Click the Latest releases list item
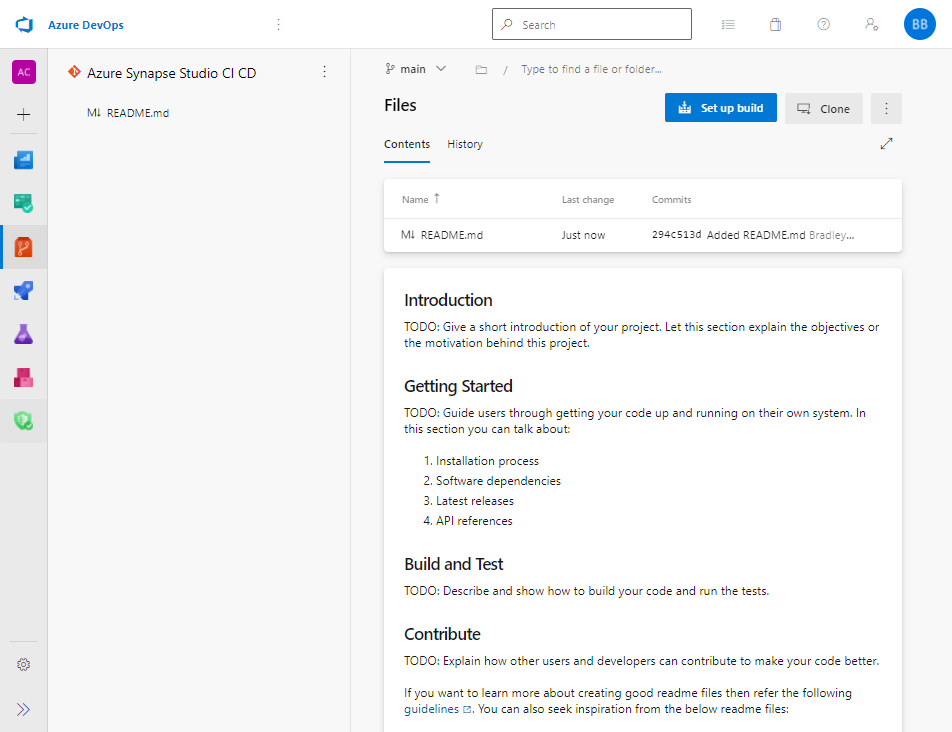Image resolution: width=952 pixels, height=732 pixels. pyautogui.click(x=475, y=501)
